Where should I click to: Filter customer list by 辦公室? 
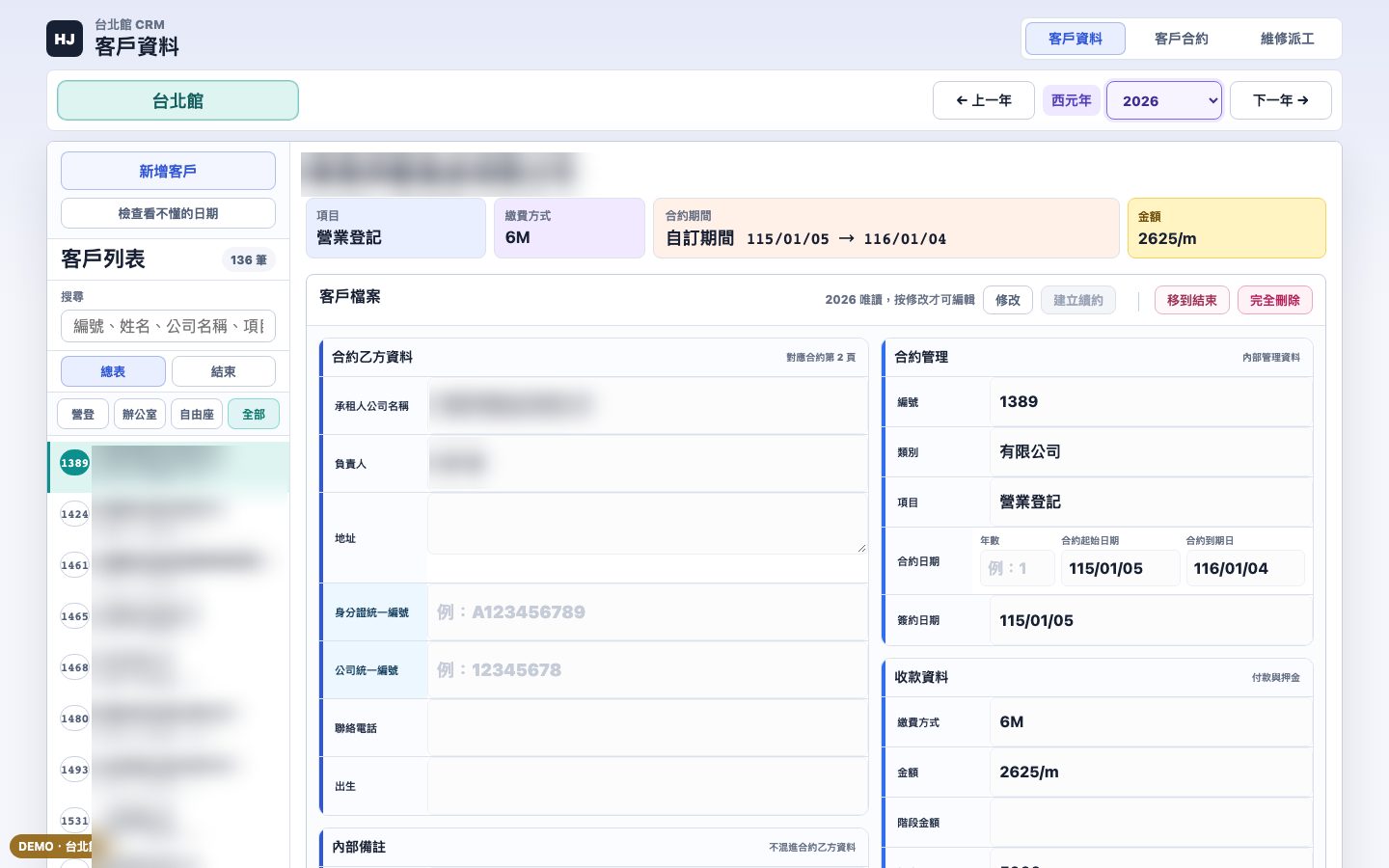140,414
